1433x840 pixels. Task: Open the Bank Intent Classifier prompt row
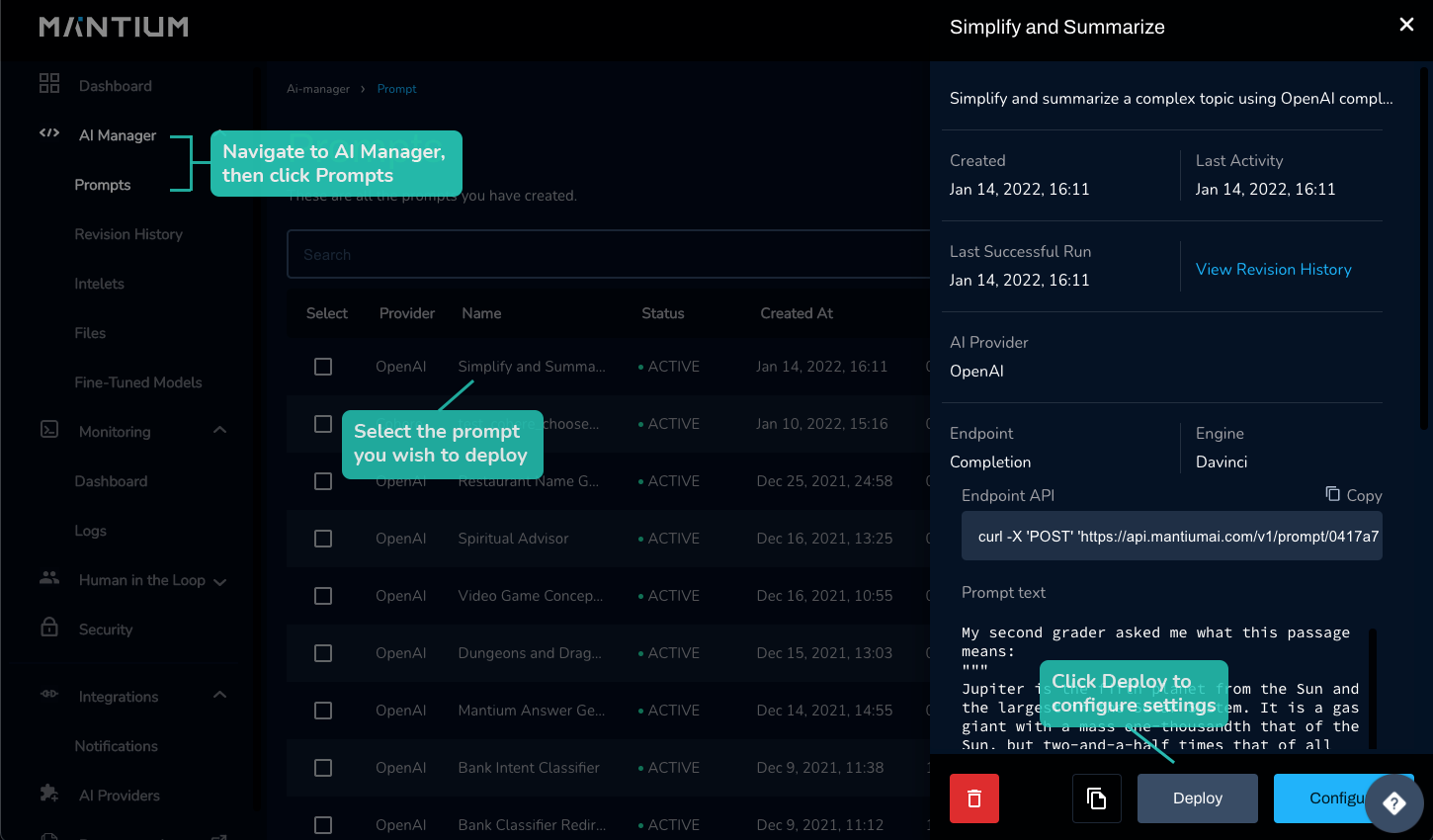[x=529, y=768]
